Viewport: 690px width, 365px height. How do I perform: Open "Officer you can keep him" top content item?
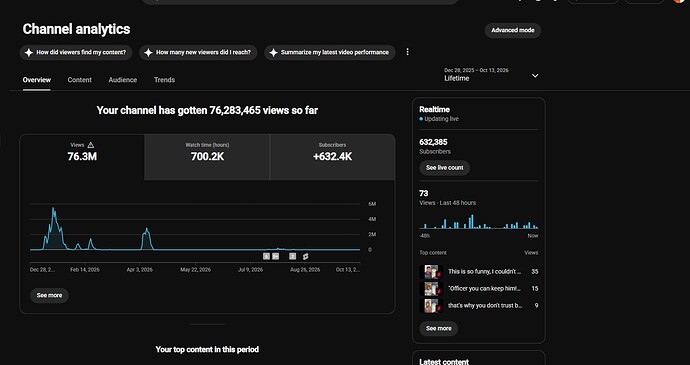click(479, 289)
